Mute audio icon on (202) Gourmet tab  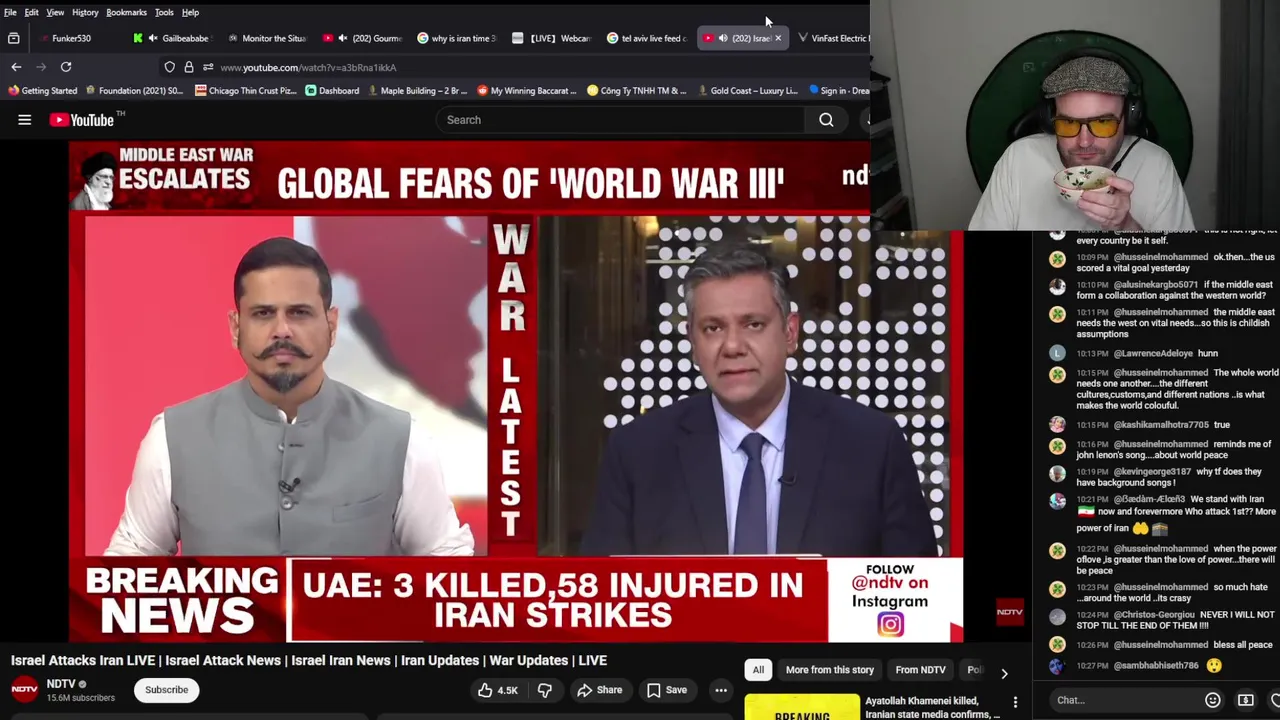(x=342, y=38)
